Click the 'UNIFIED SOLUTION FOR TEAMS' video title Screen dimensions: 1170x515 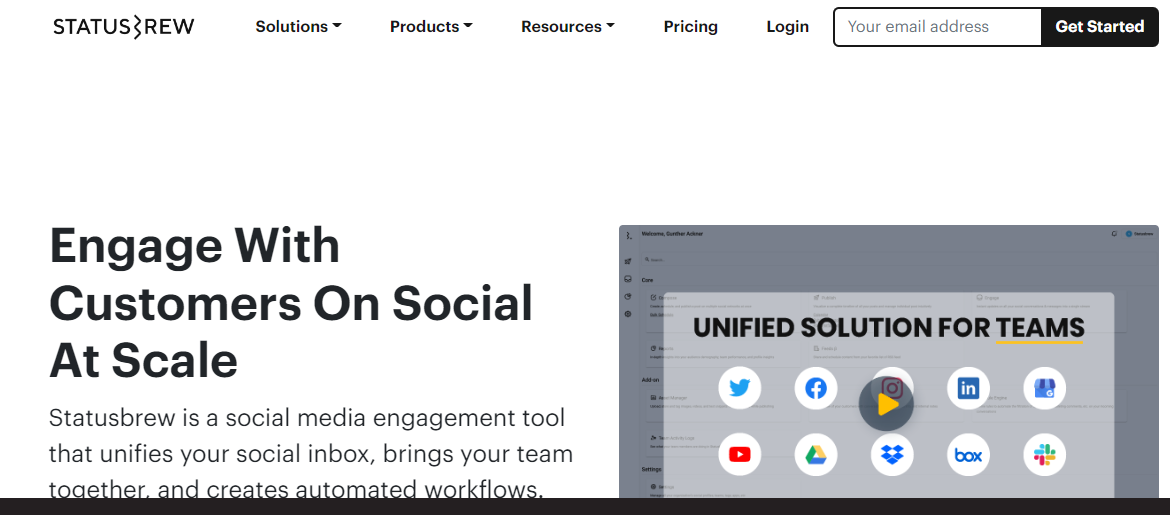[889, 328]
